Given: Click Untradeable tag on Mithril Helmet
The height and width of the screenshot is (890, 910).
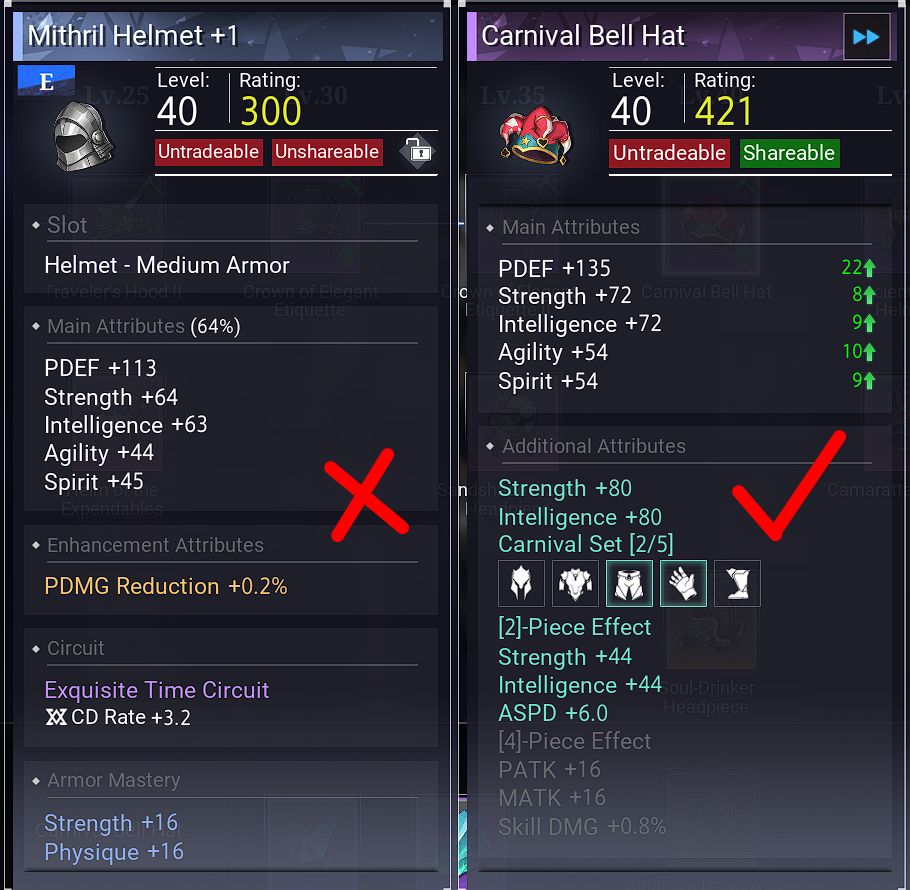Looking at the screenshot, I should click(208, 152).
